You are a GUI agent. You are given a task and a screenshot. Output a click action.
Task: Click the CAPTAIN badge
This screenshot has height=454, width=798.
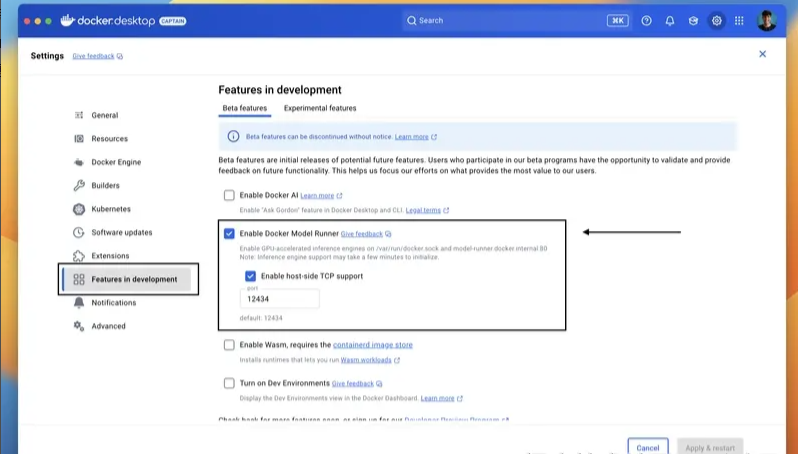(173, 21)
